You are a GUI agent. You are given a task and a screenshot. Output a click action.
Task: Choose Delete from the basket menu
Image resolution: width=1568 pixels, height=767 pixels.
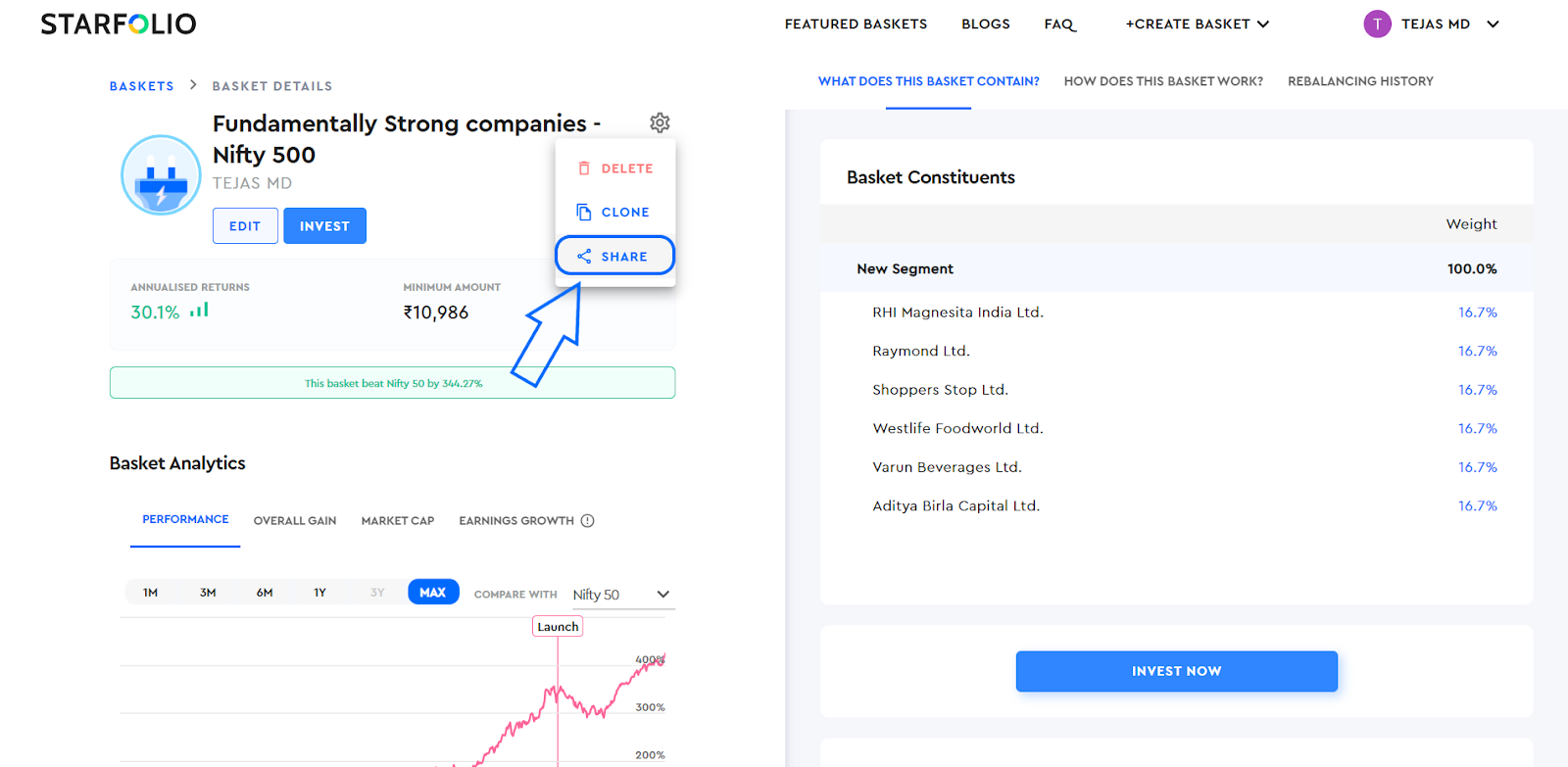point(614,168)
